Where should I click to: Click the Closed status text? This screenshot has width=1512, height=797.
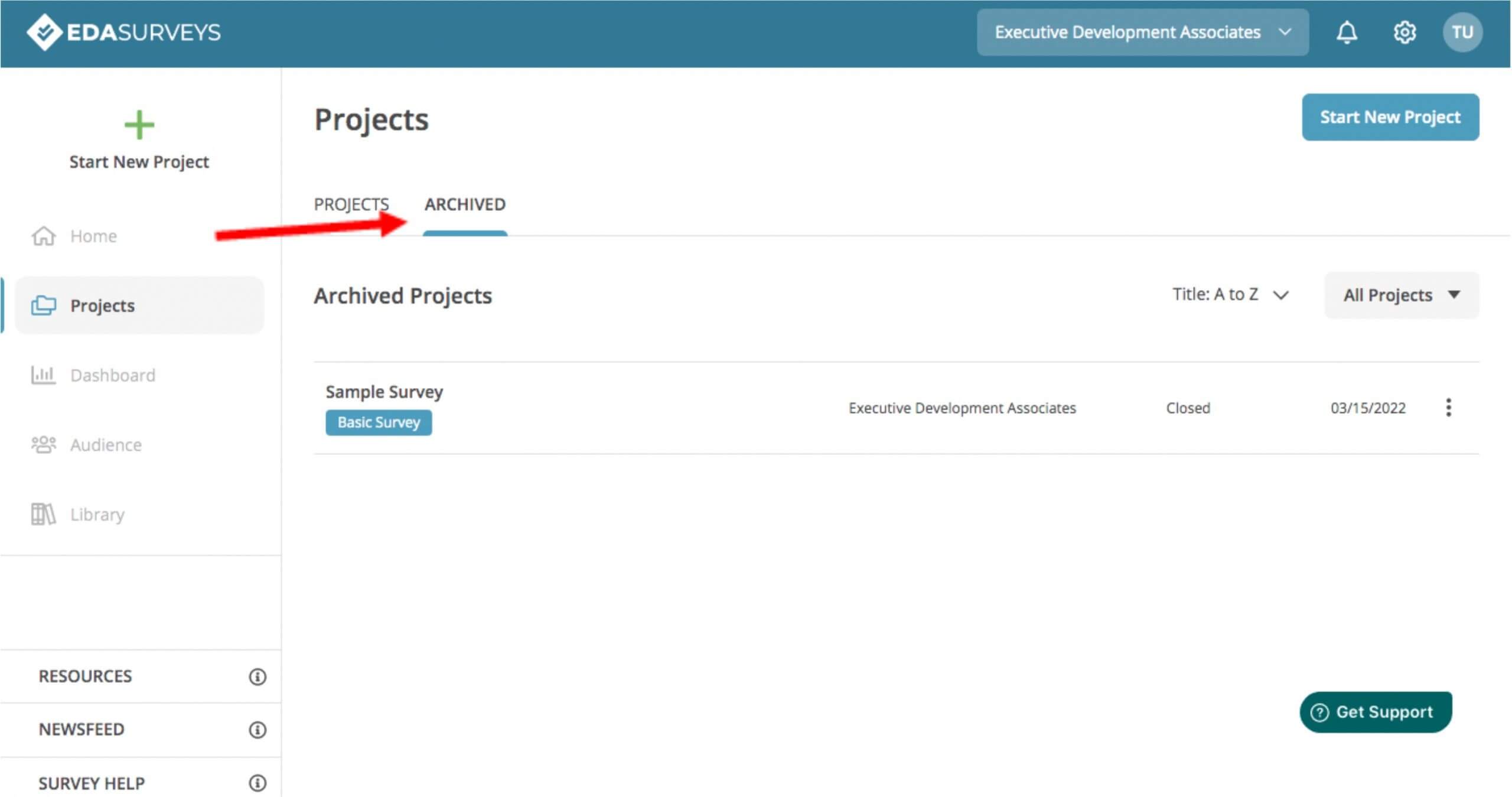(x=1188, y=408)
